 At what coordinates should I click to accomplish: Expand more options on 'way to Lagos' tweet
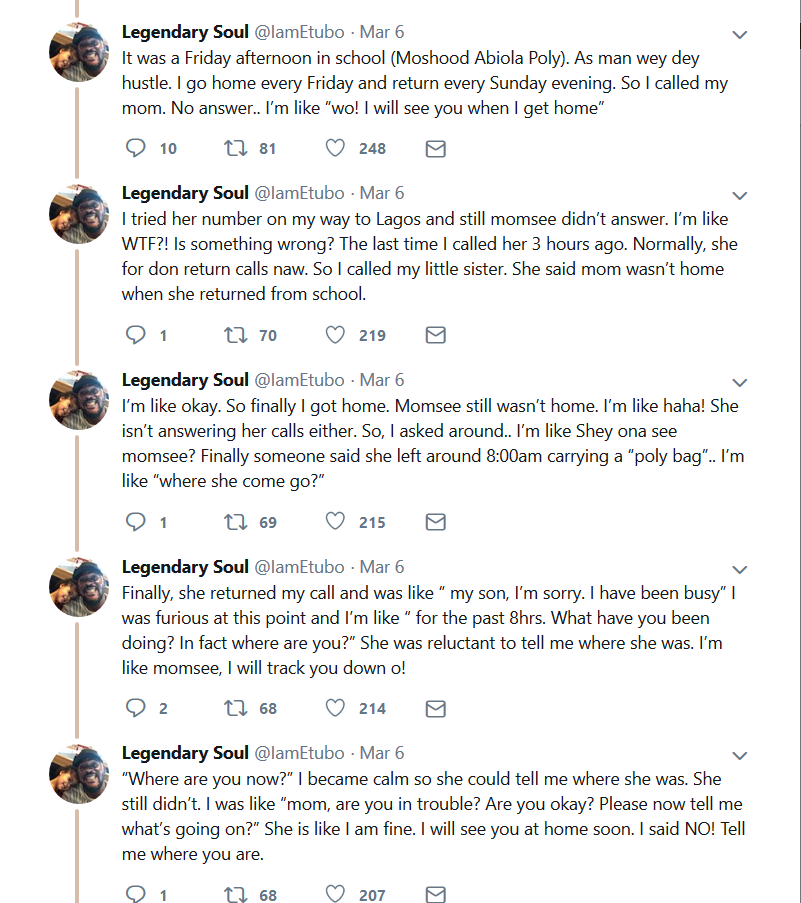pyautogui.click(x=739, y=196)
